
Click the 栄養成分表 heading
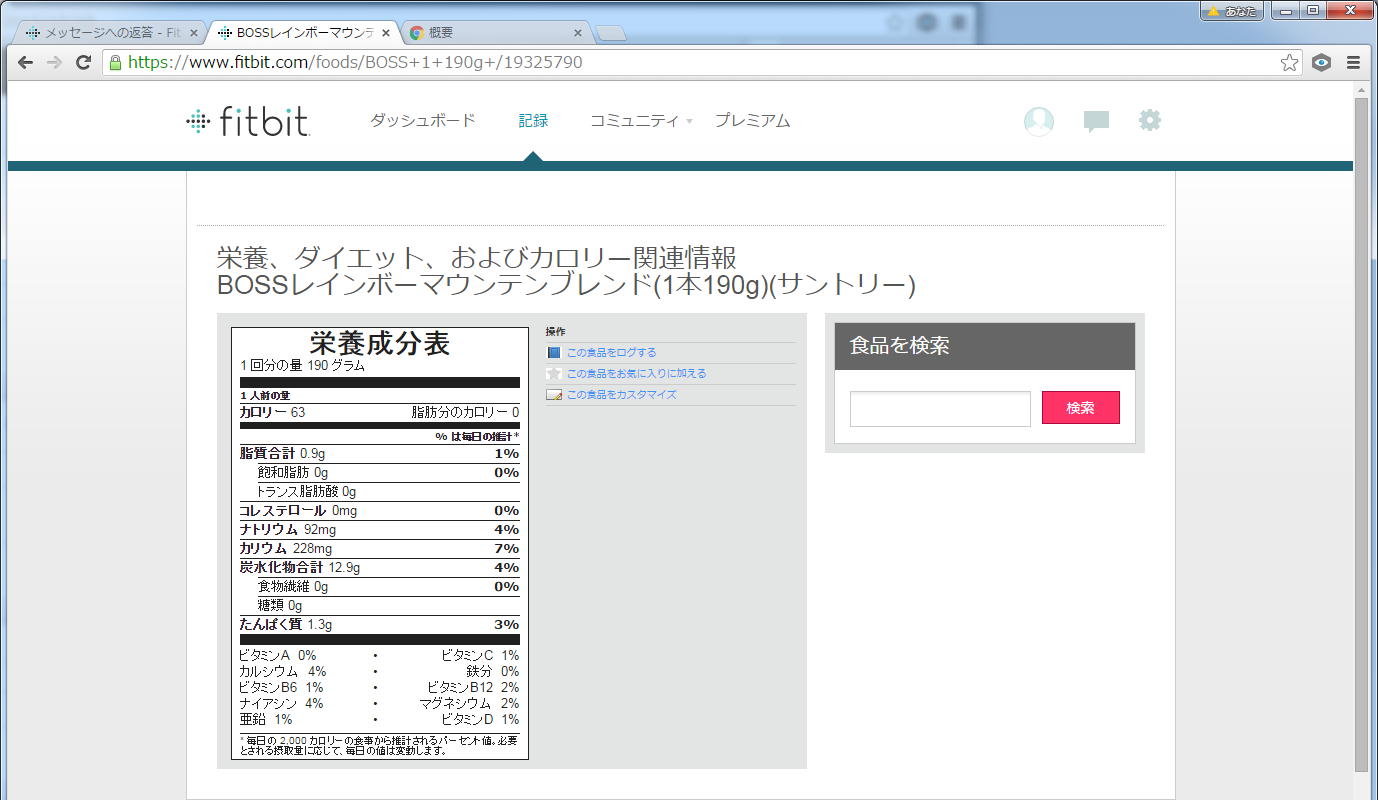[380, 343]
